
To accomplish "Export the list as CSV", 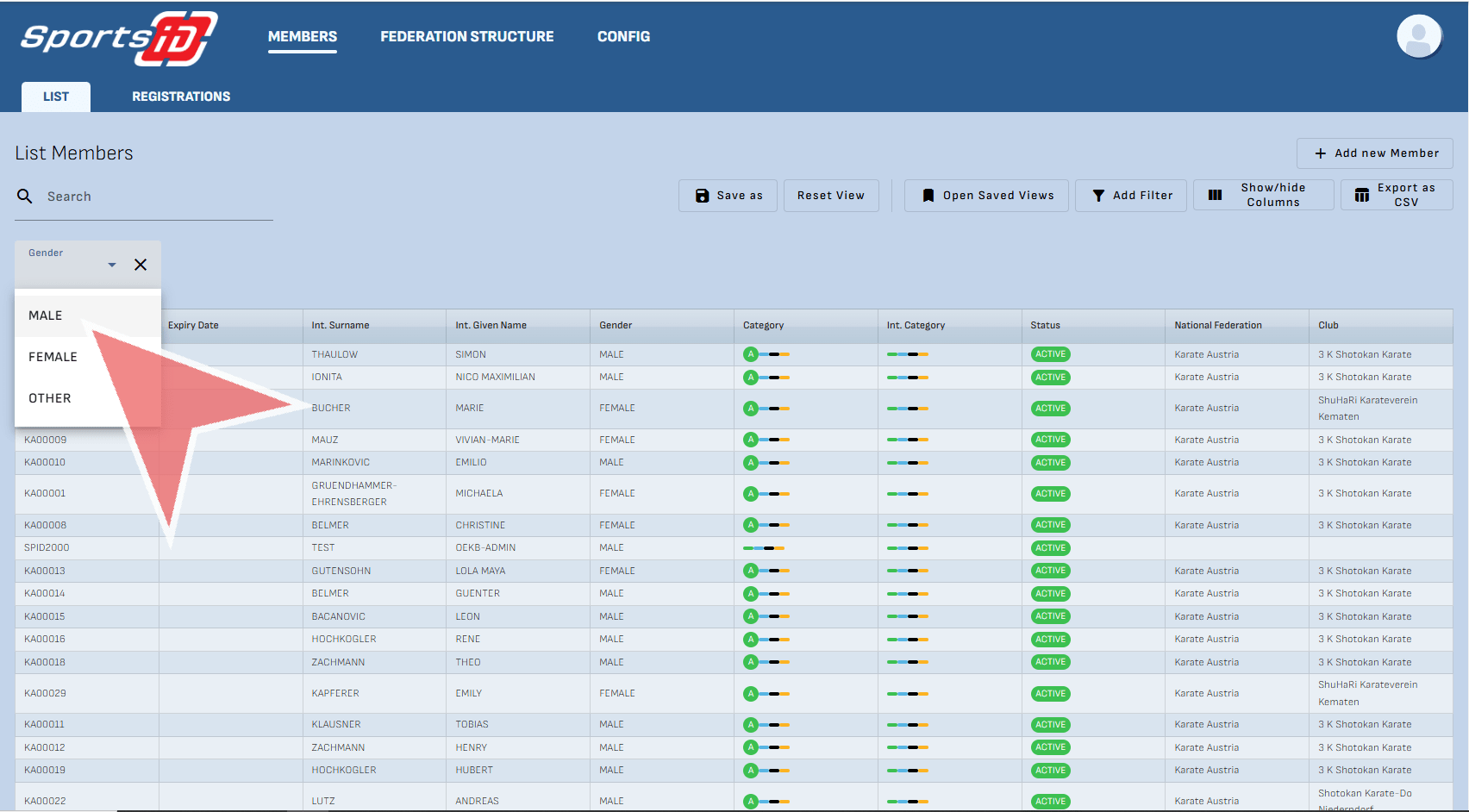I will (x=1396, y=196).
